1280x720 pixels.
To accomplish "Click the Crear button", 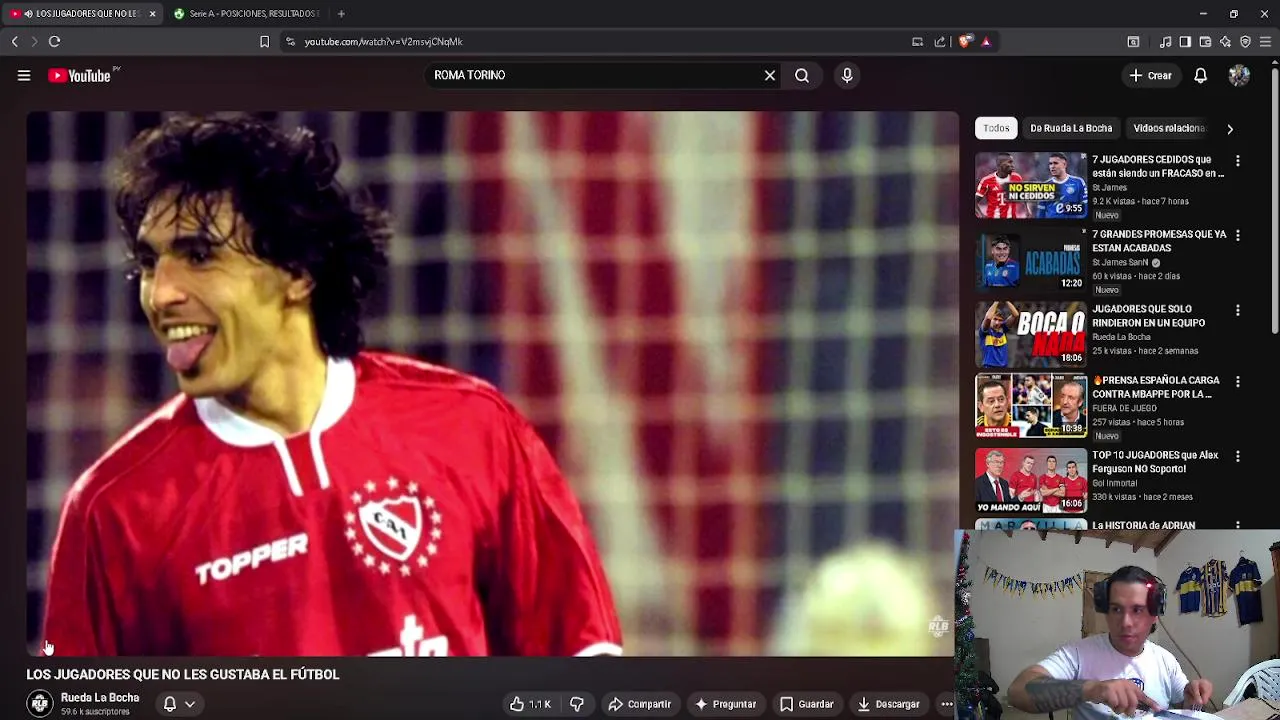I will coord(1150,75).
